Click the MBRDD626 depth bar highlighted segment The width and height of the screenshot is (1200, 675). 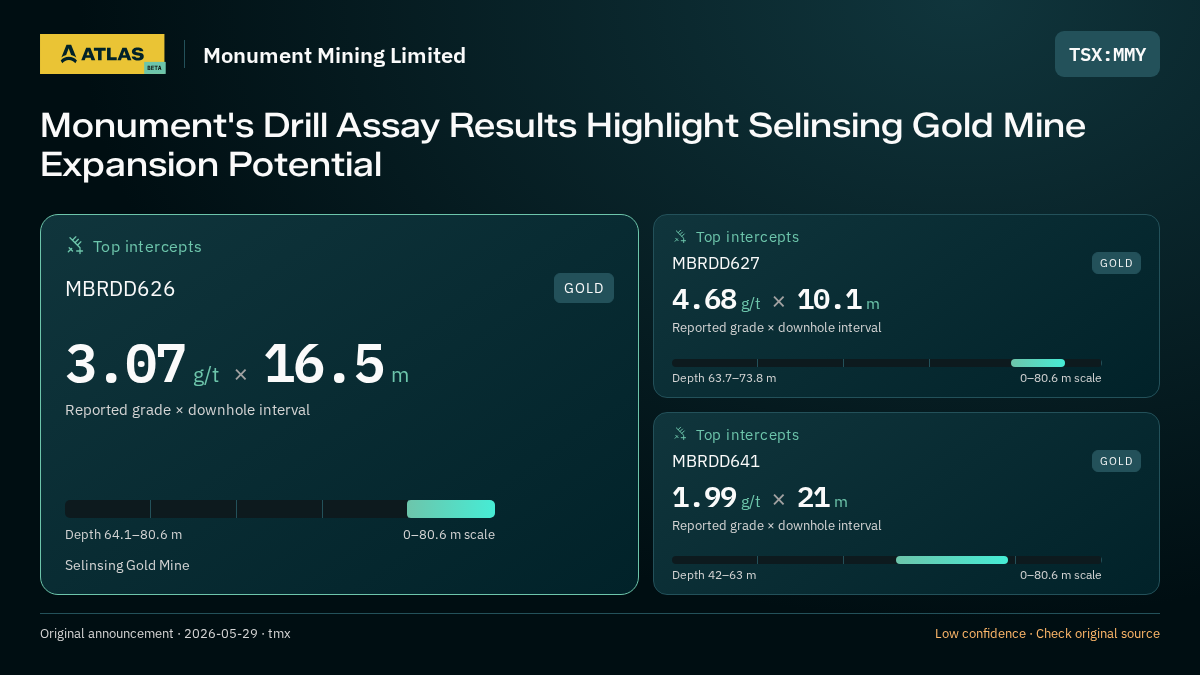click(x=451, y=509)
